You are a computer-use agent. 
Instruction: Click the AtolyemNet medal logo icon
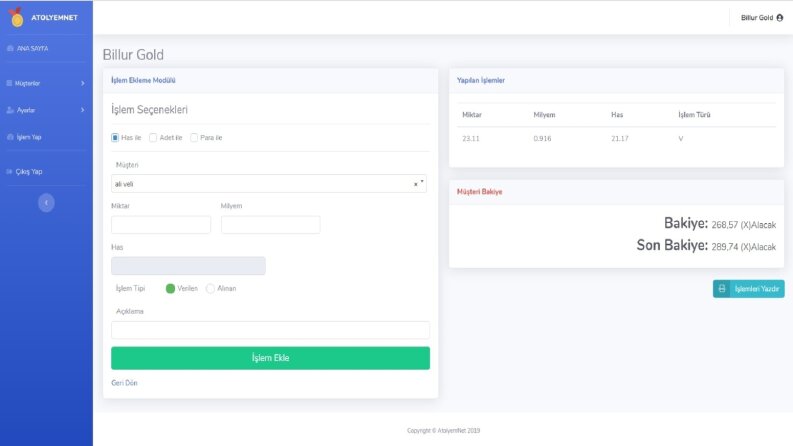click(x=16, y=17)
